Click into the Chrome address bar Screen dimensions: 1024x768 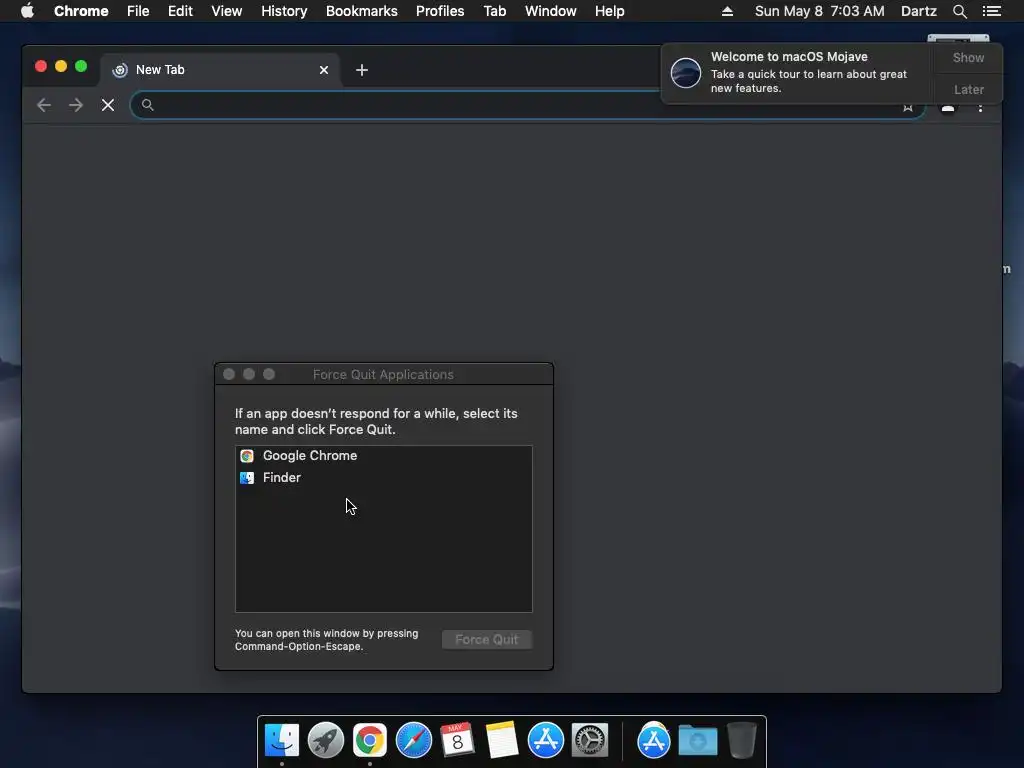(527, 105)
